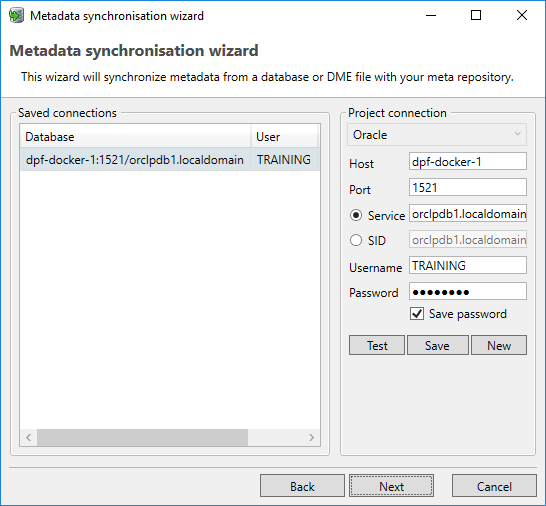Click the User column header

point(284,137)
